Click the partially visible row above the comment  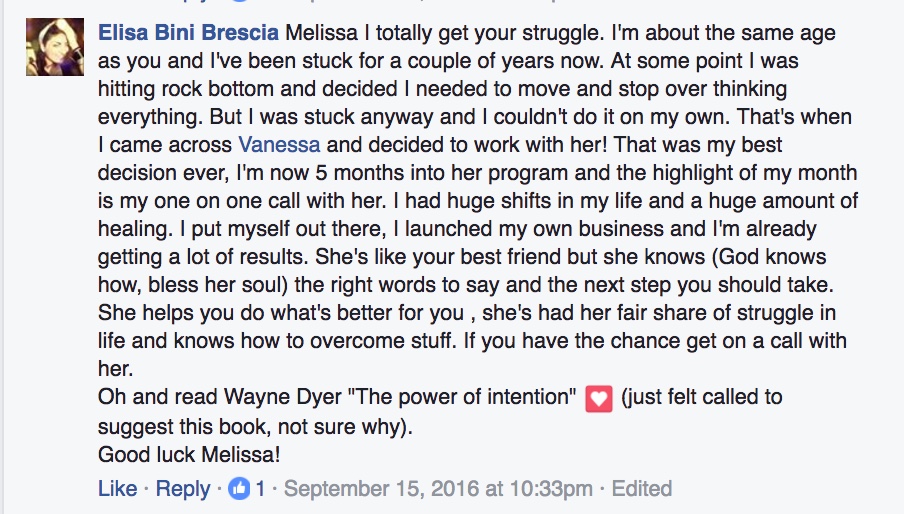452,3
